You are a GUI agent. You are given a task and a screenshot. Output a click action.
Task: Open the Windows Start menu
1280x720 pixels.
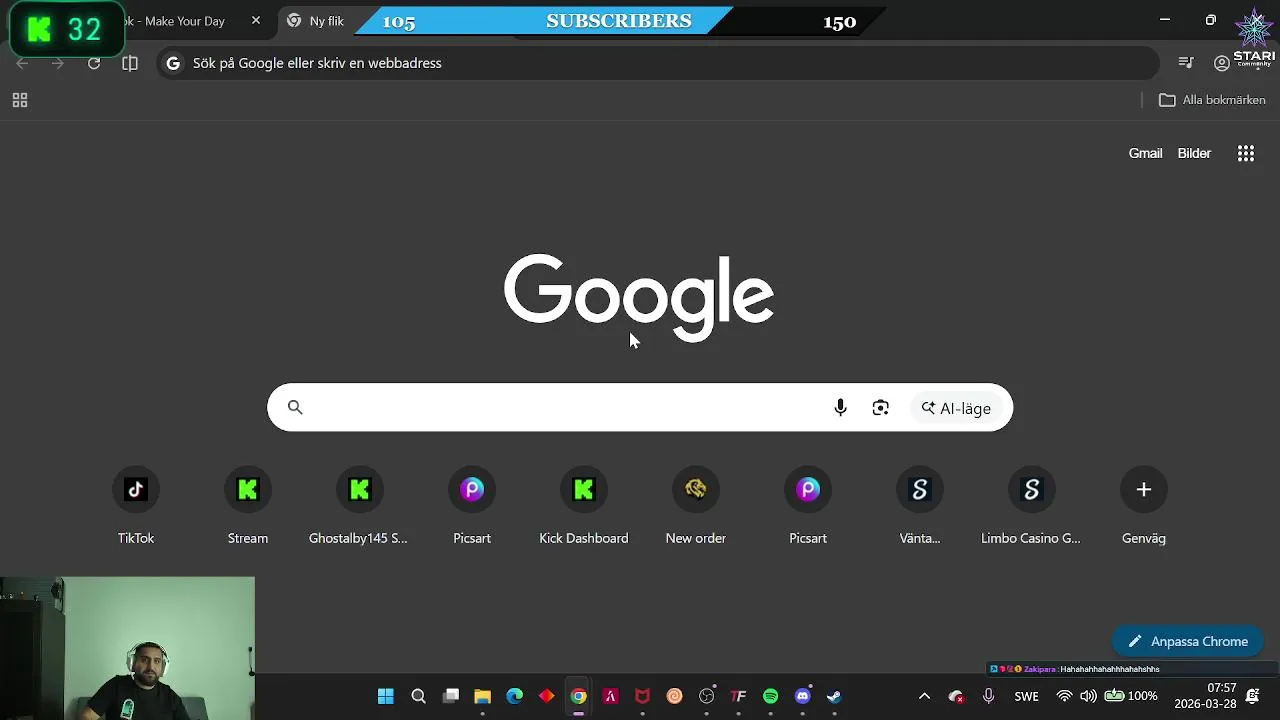[386, 696]
